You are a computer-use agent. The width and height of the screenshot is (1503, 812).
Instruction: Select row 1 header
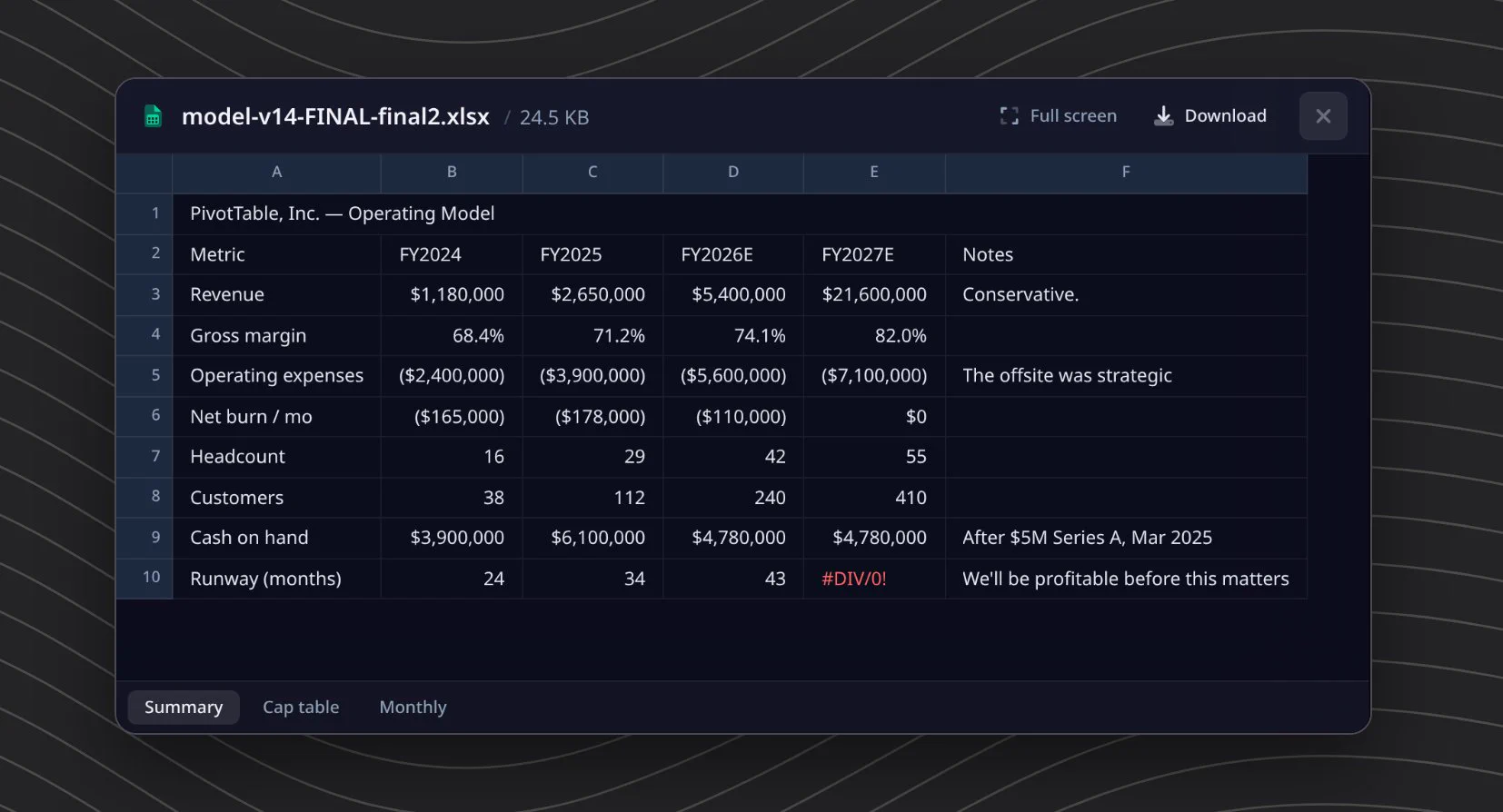tap(144, 213)
